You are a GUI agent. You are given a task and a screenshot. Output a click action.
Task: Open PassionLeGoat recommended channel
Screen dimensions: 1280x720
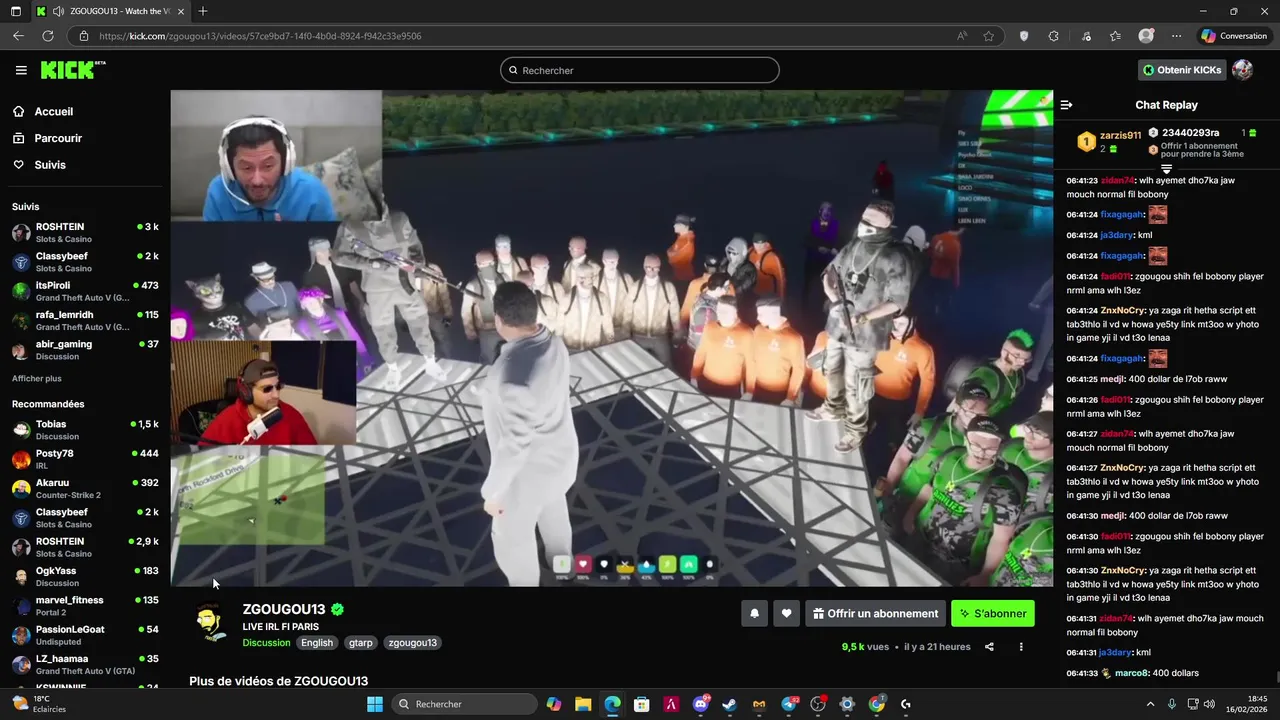[85, 634]
